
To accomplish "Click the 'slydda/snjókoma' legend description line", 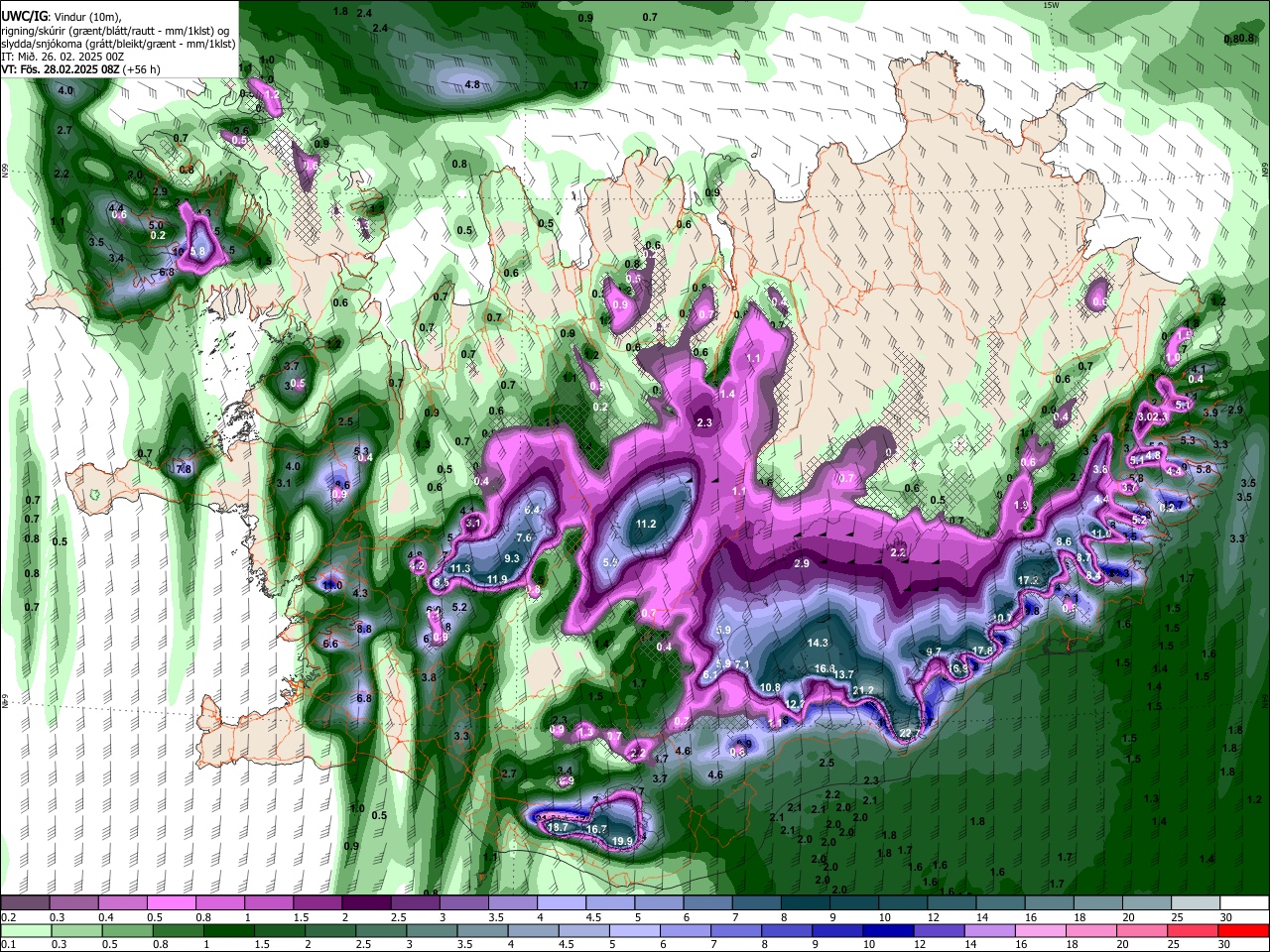I will tap(118, 44).
